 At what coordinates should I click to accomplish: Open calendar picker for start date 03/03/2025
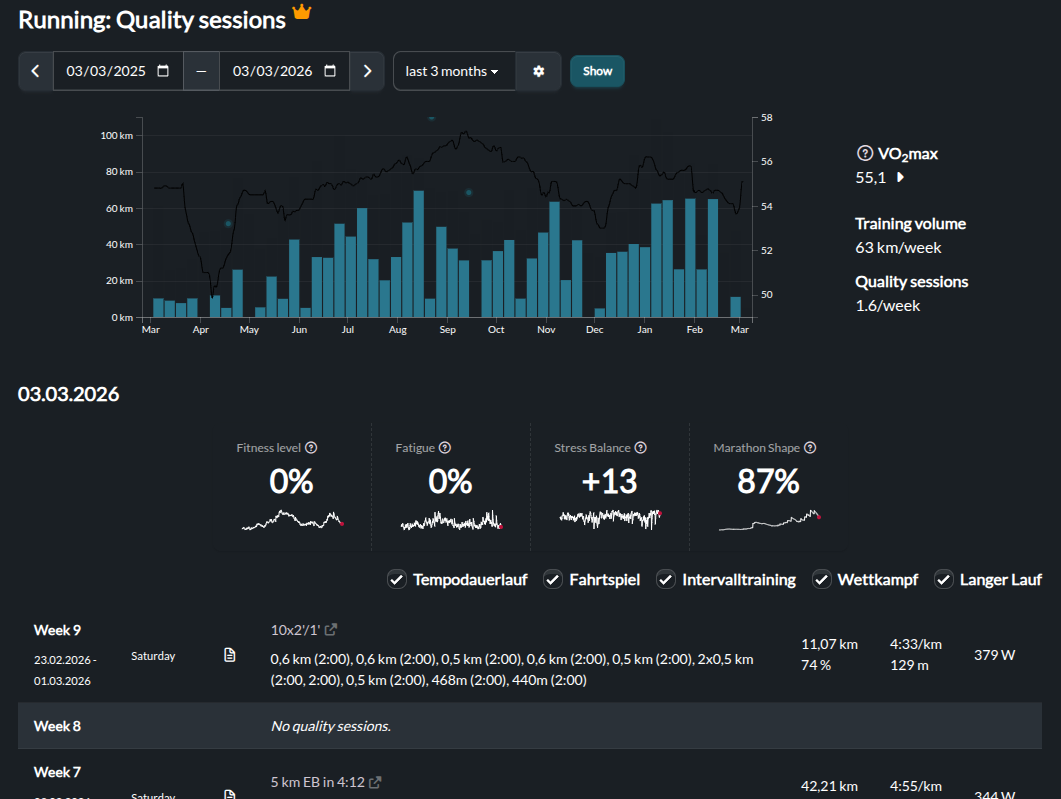pyautogui.click(x=164, y=71)
